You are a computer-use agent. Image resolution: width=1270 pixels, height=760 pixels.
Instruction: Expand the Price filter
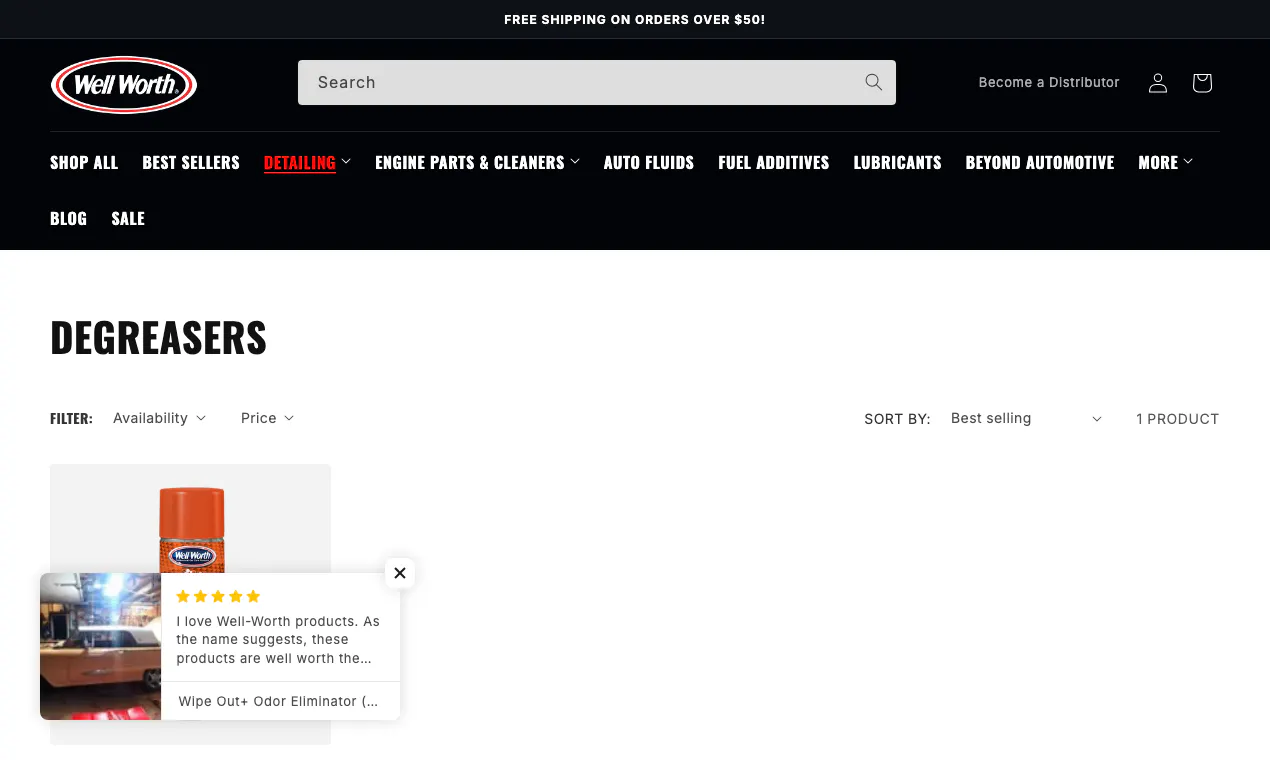[x=267, y=418]
